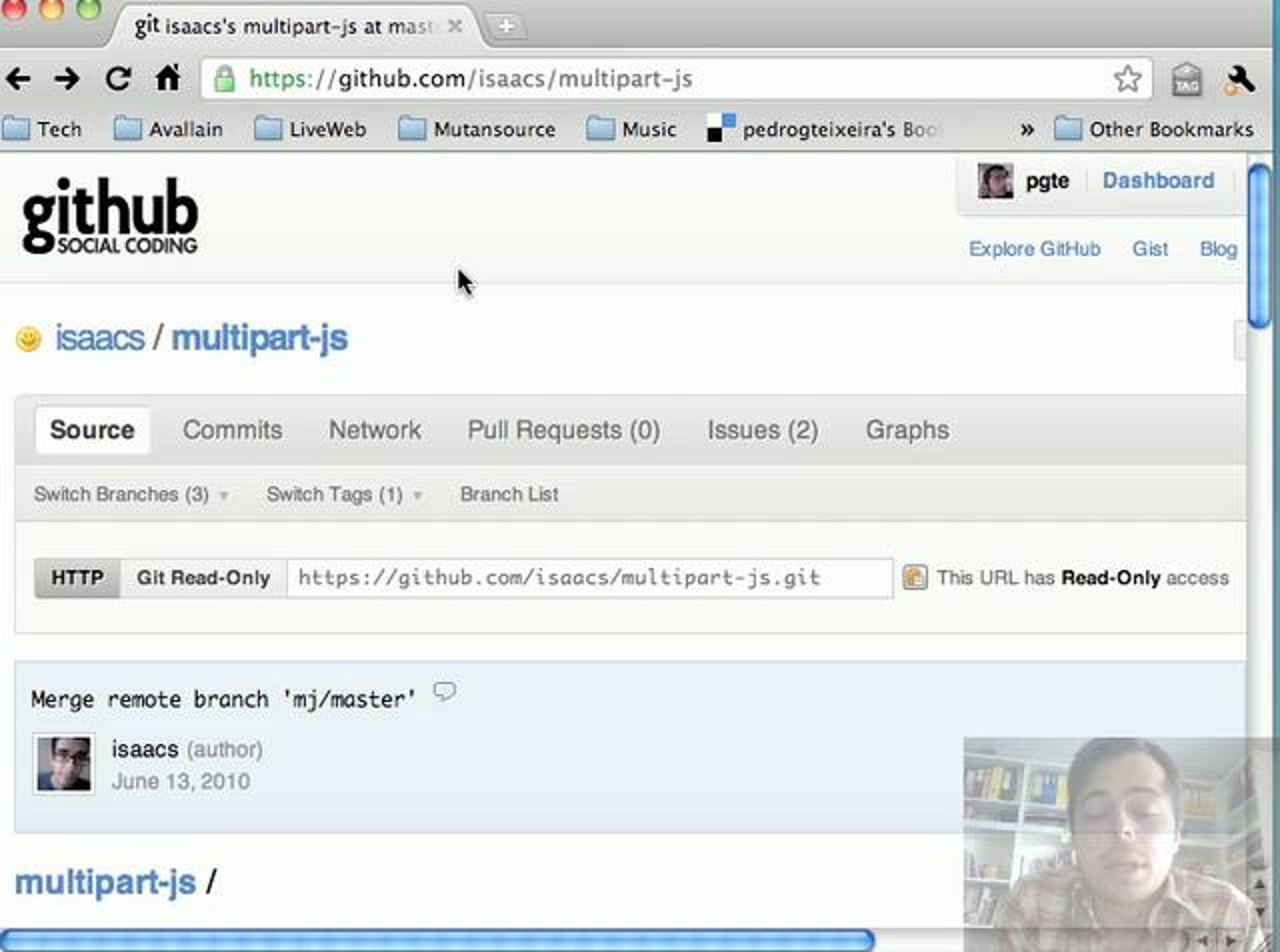Switch to Issues (2) tab
This screenshot has height=952, width=1280.
(x=763, y=430)
